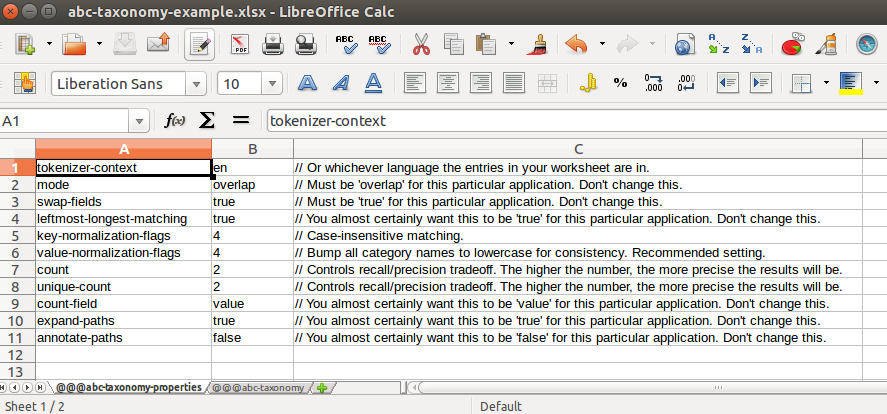Click the Undo arrow icon
The height and width of the screenshot is (414, 887).
(x=576, y=44)
